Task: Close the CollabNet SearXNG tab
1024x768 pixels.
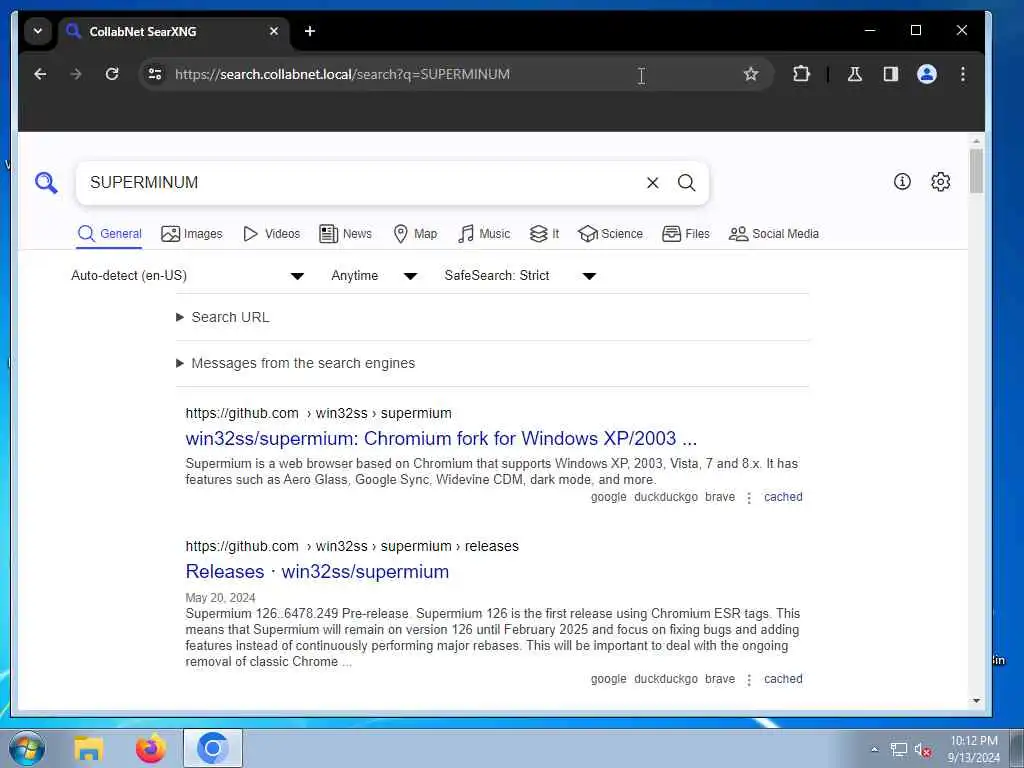Action: point(274,31)
